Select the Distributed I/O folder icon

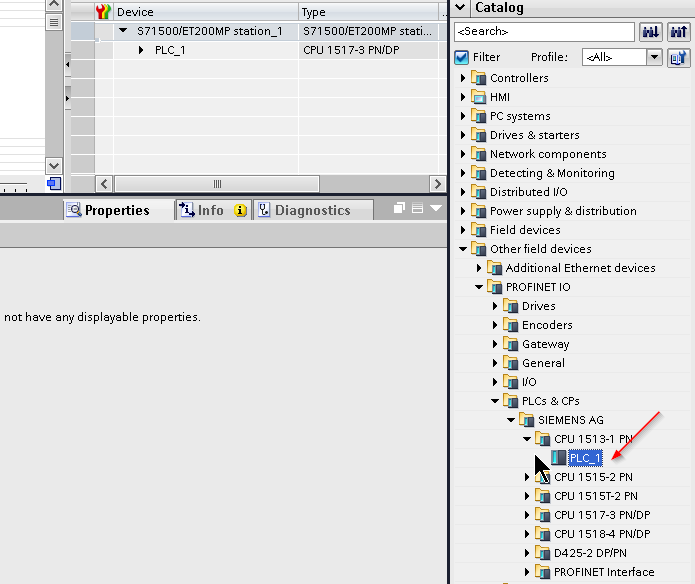pyautogui.click(x=479, y=192)
